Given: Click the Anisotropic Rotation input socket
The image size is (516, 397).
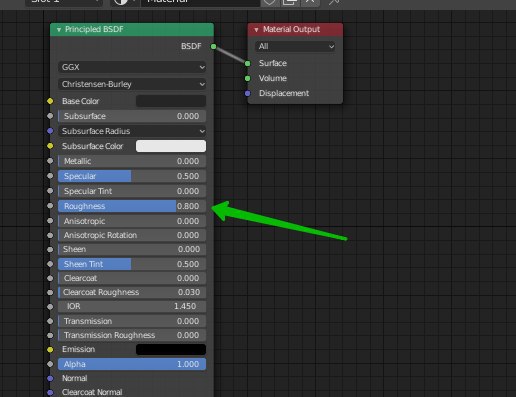Looking at the screenshot, I should pos(50,235).
